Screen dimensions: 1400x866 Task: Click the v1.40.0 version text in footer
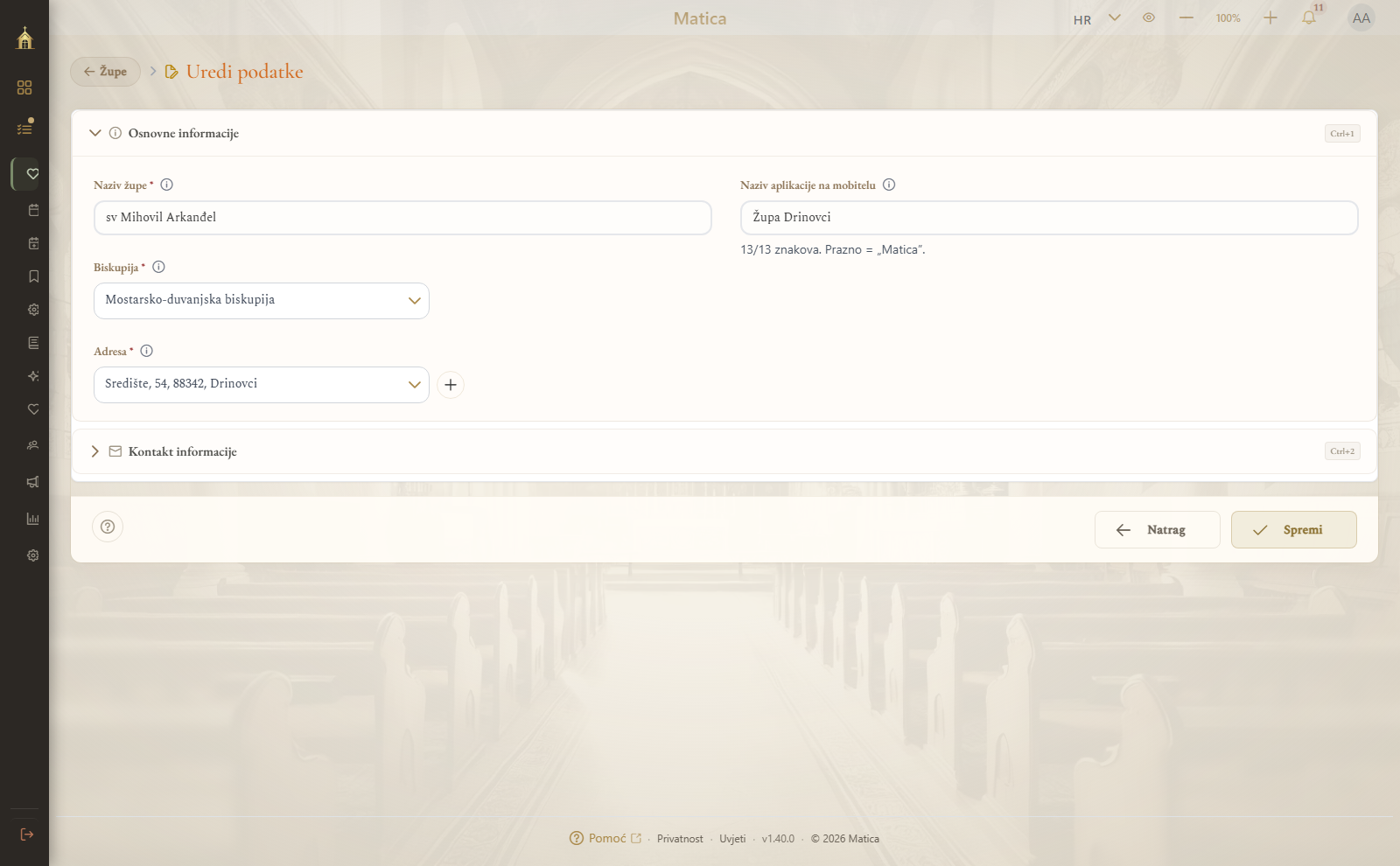[x=778, y=839]
